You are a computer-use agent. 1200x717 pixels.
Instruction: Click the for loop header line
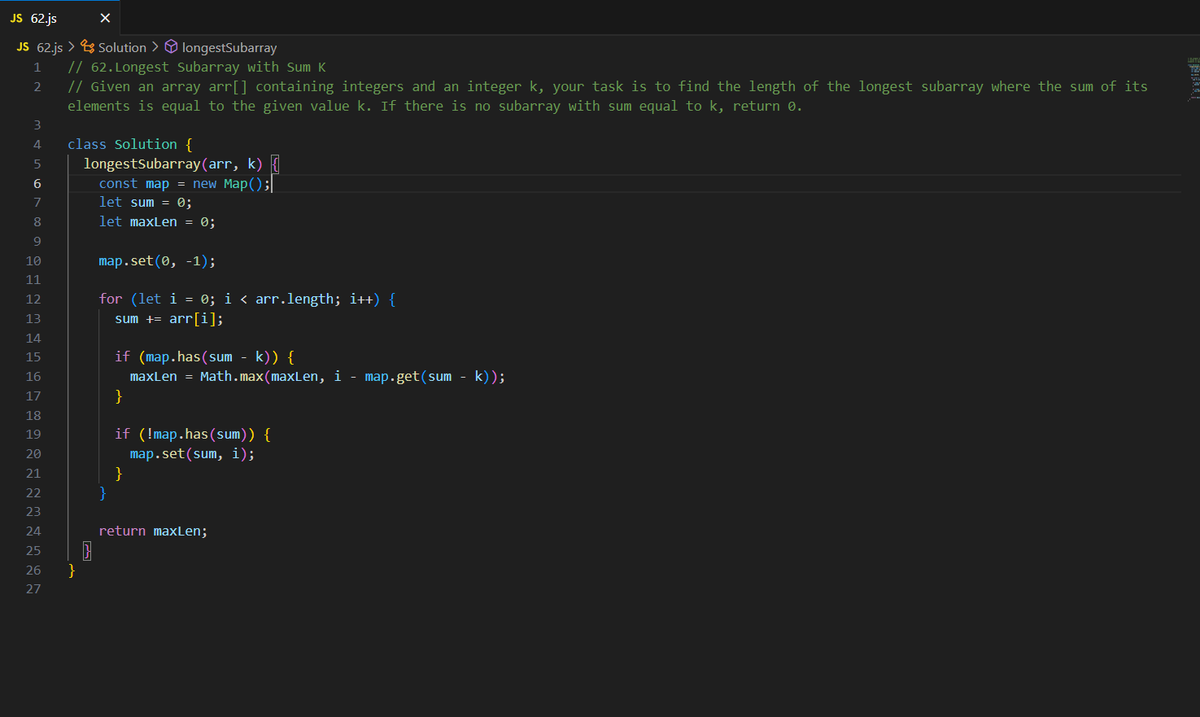[x=247, y=299]
